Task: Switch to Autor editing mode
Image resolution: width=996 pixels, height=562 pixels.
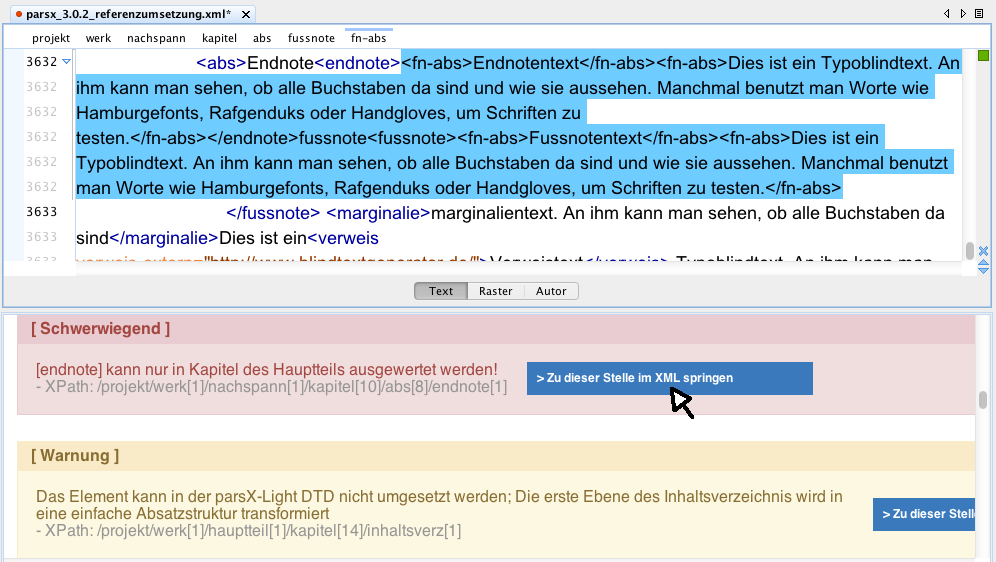Action: 551,291
